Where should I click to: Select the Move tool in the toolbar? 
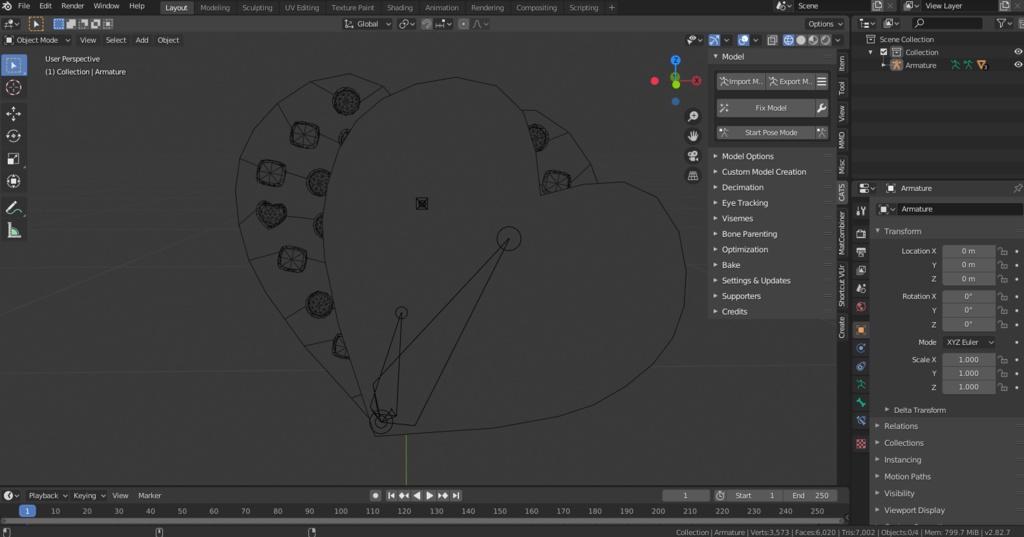14,113
